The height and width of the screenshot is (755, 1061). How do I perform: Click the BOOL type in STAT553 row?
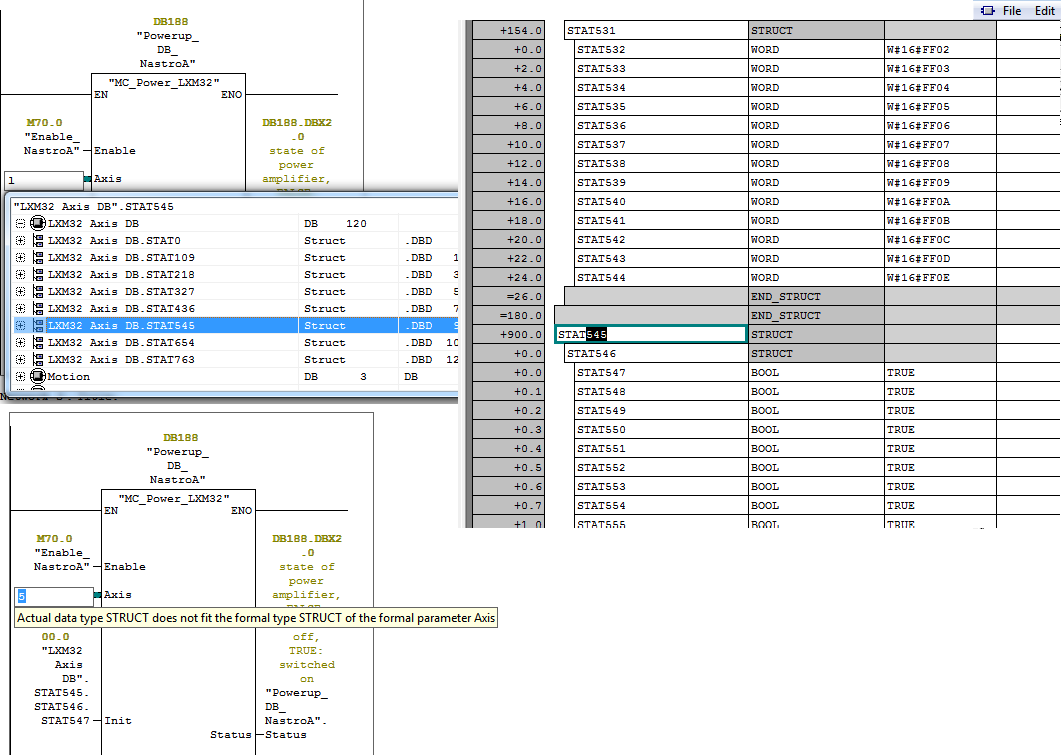pos(816,486)
